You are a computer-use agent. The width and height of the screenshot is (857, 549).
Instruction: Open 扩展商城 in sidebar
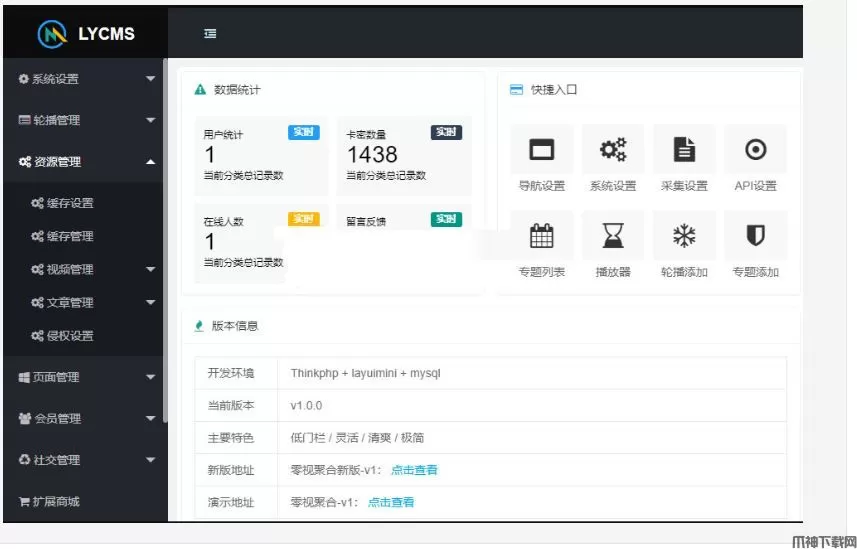click(56, 501)
